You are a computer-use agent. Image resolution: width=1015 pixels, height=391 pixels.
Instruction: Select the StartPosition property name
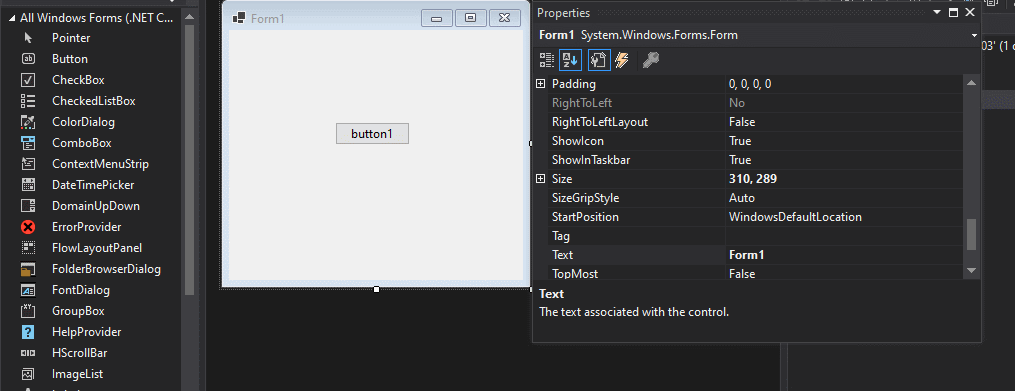(x=585, y=217)
